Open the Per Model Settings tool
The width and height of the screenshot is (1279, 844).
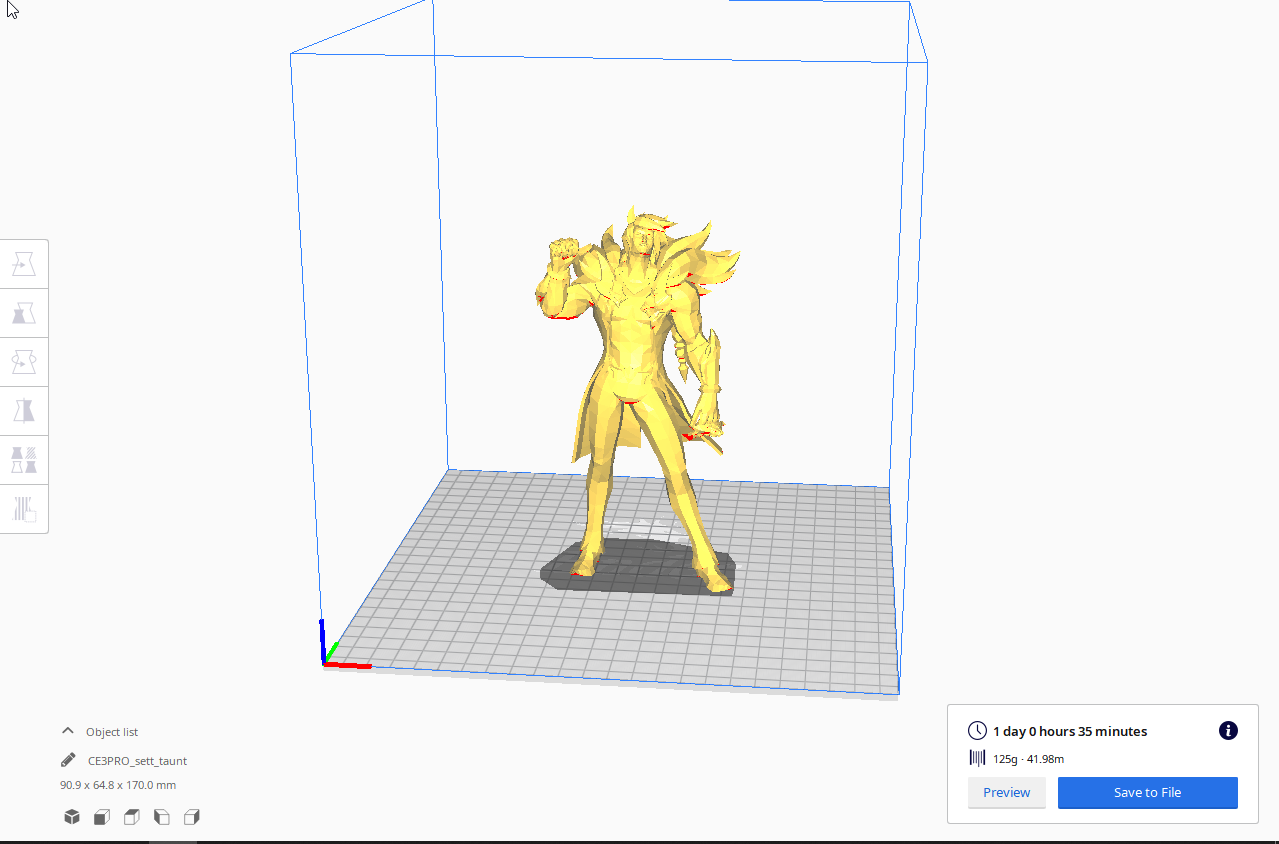(x=24, y=459)
